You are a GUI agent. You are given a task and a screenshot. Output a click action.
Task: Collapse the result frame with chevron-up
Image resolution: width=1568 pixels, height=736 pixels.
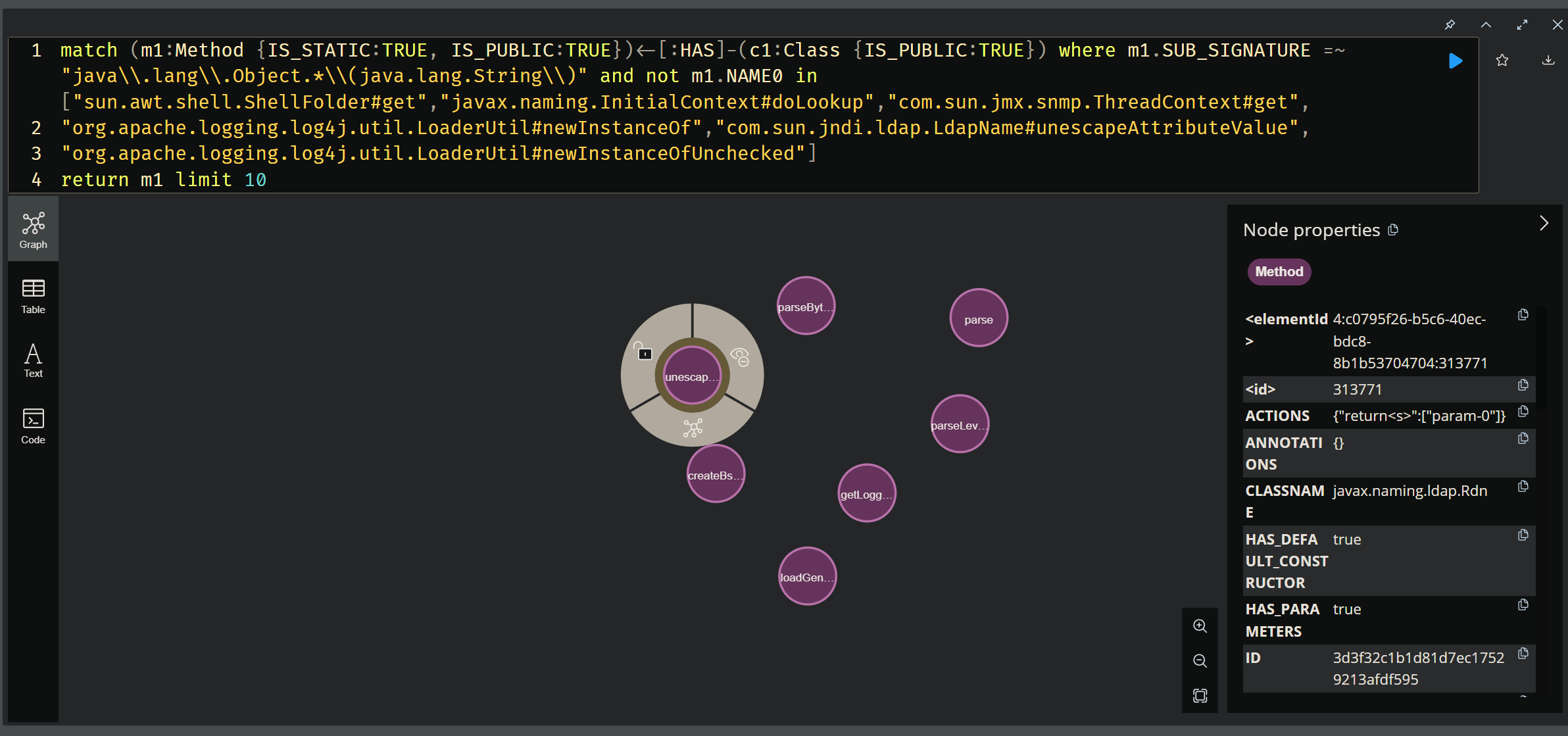[1486, 25]
